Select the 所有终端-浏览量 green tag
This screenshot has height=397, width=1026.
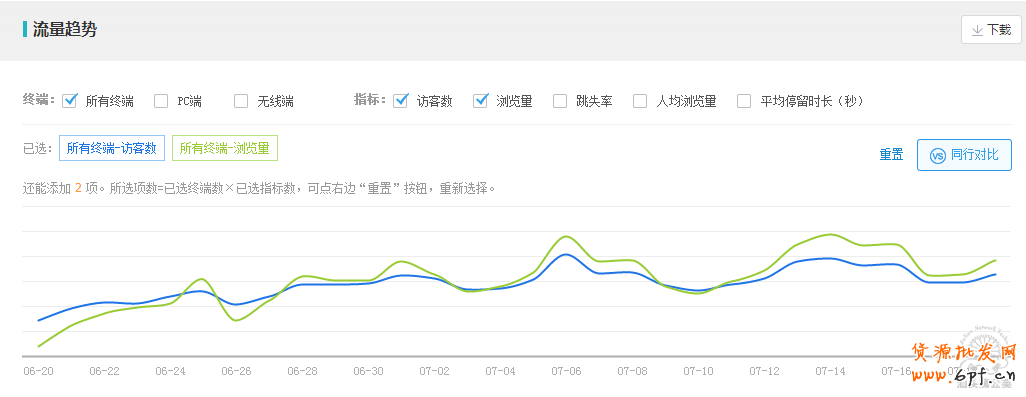click(224, 148)
